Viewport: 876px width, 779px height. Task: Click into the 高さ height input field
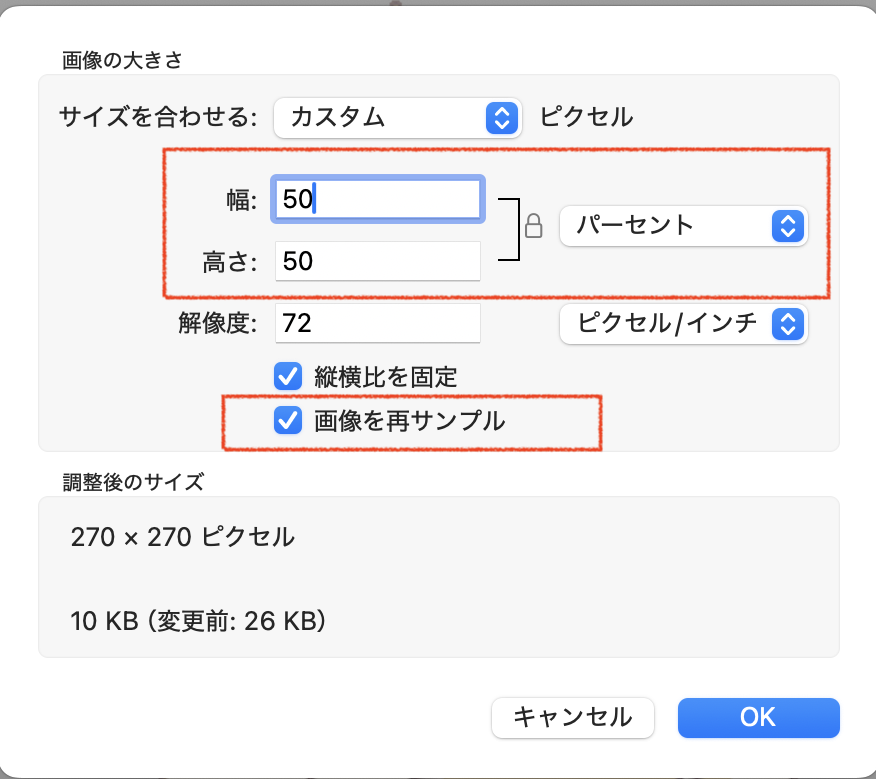(x=378, y=261)
